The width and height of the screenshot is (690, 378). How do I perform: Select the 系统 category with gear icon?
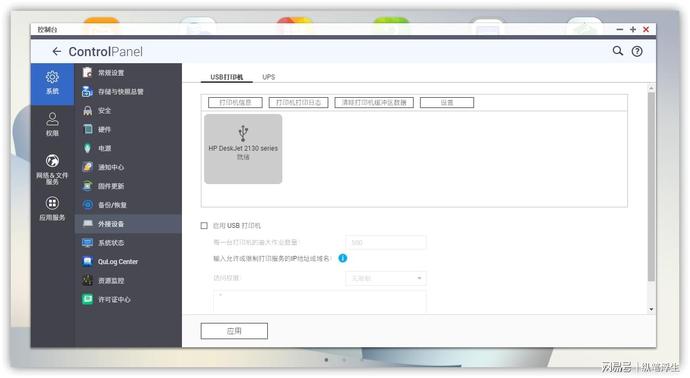click(52, 84)
